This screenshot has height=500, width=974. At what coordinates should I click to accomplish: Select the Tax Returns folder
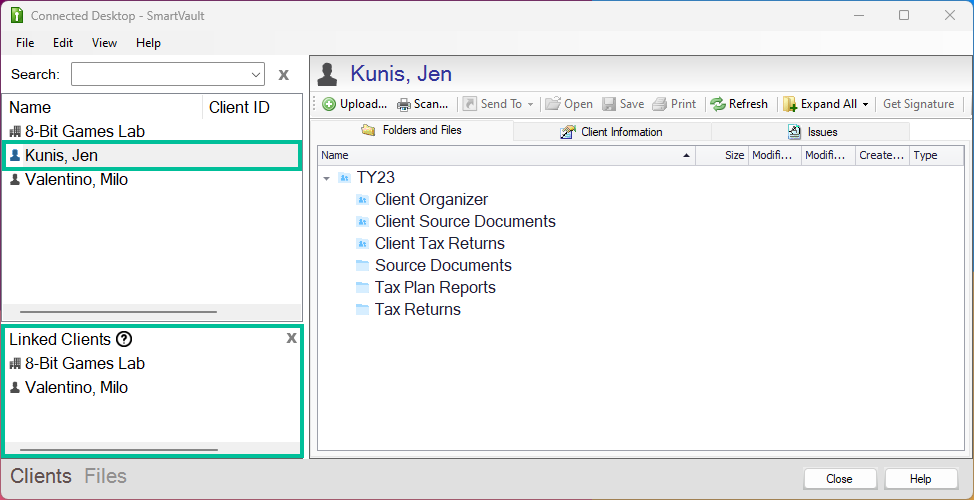point(417,309)
